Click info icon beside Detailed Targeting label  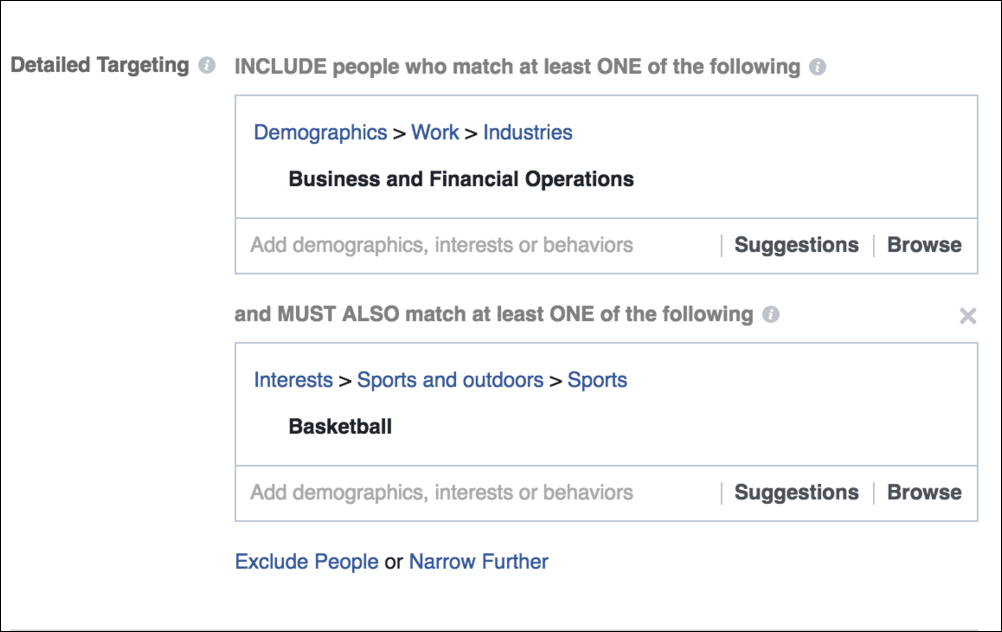[207, 66]
